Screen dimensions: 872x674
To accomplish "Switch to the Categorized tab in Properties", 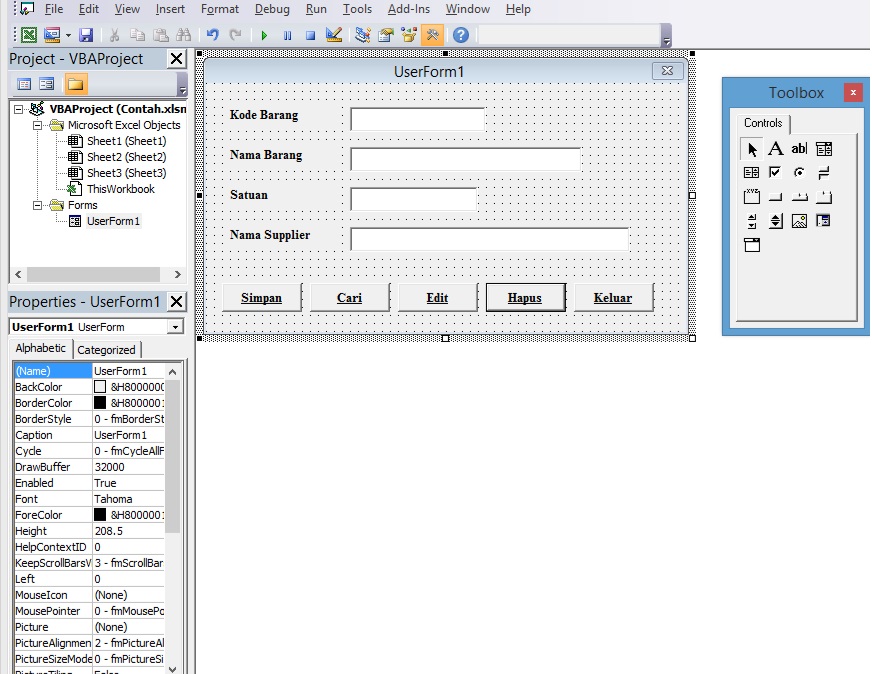I will (x=107, y=349).
